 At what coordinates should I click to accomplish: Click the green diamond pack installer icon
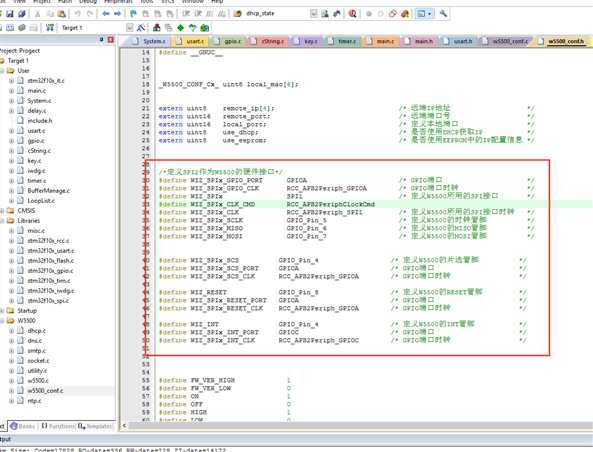pyautogui.click(x=181, y=28)
